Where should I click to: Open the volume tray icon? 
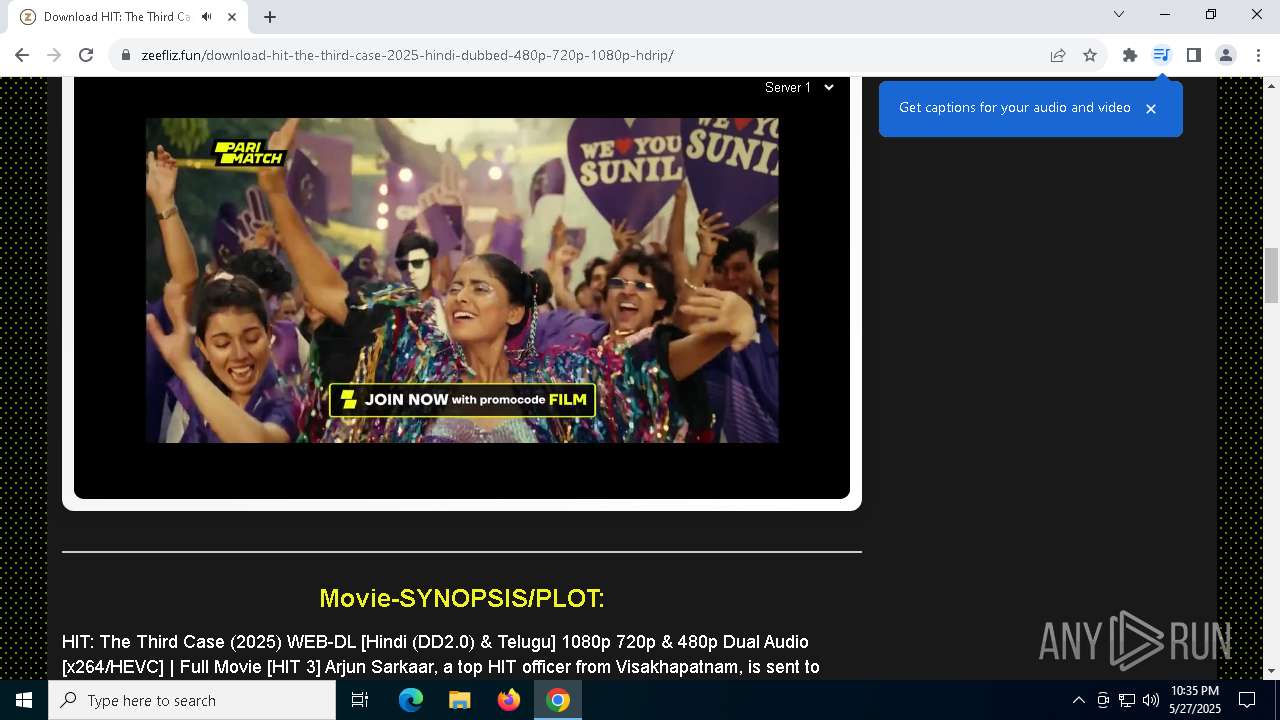tap(1151, 700)
